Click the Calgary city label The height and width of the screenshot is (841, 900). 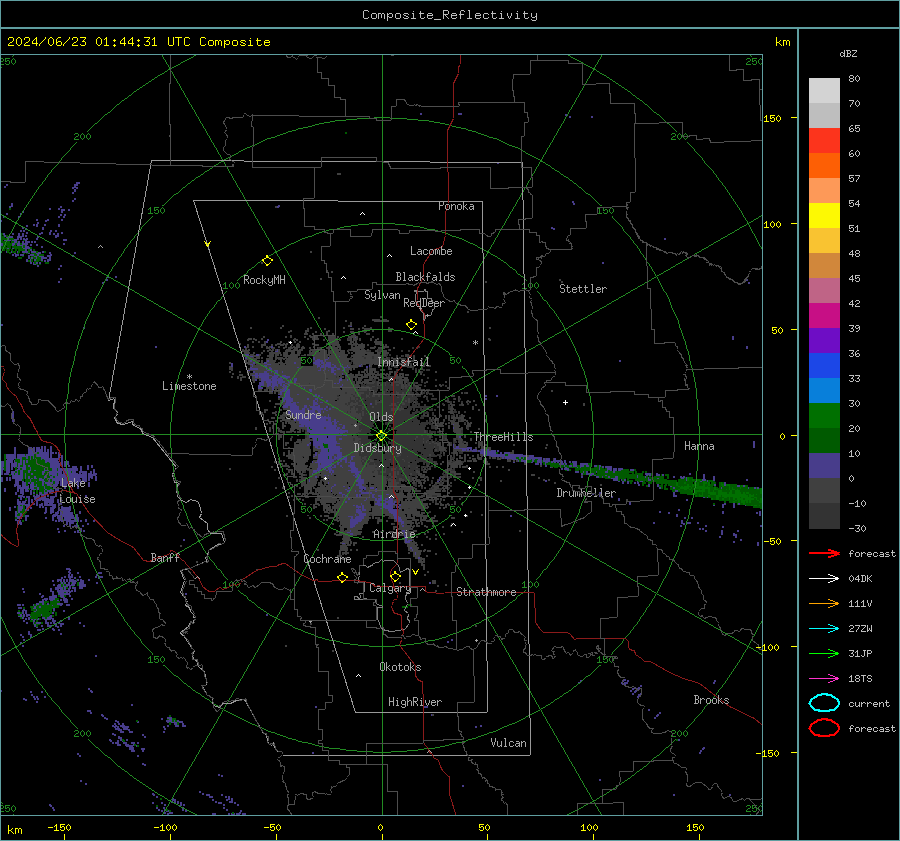click(390, 588)
